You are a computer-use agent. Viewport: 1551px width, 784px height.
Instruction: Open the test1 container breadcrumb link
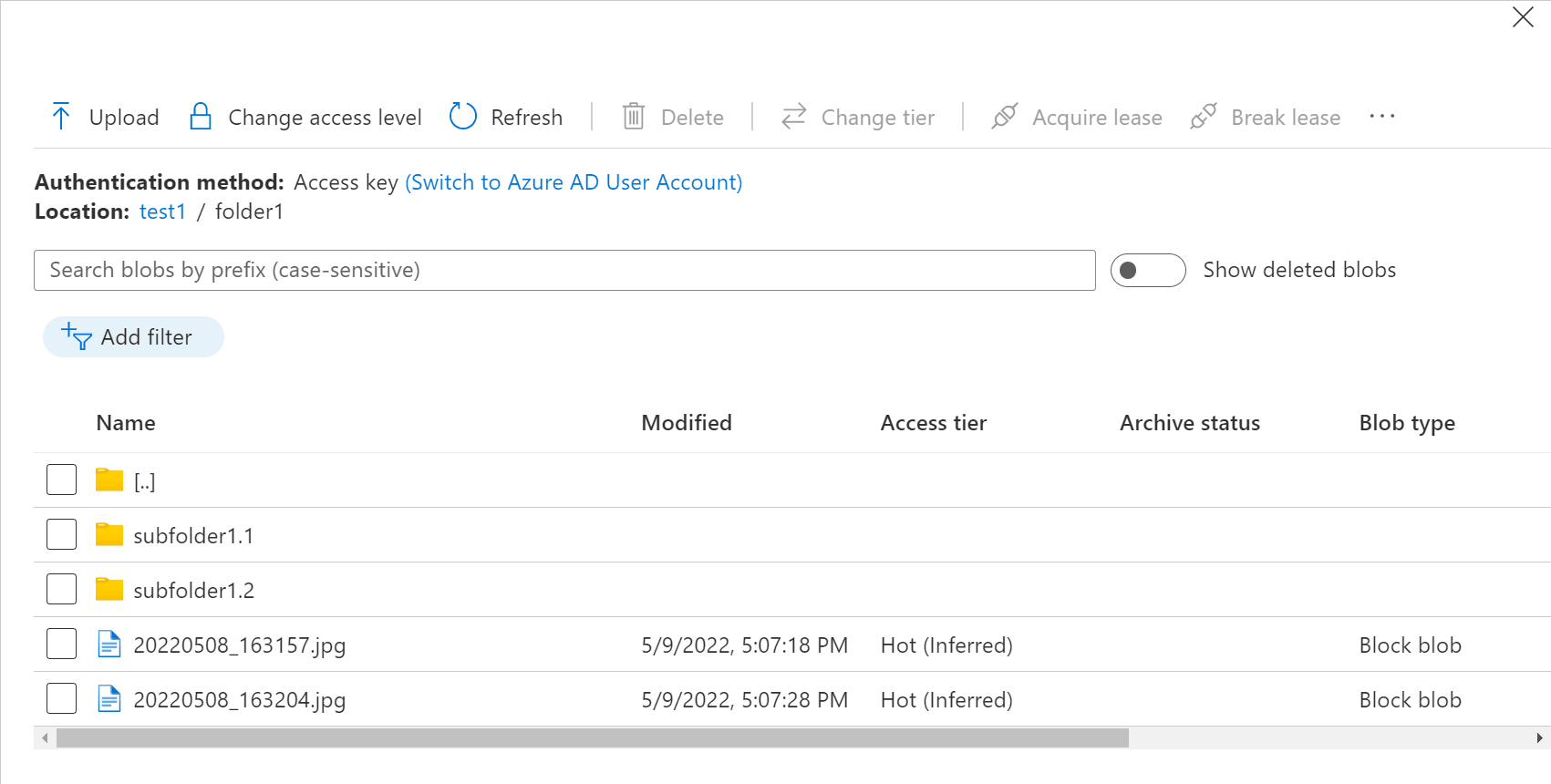pyautogui.click(x=162, y=211)
